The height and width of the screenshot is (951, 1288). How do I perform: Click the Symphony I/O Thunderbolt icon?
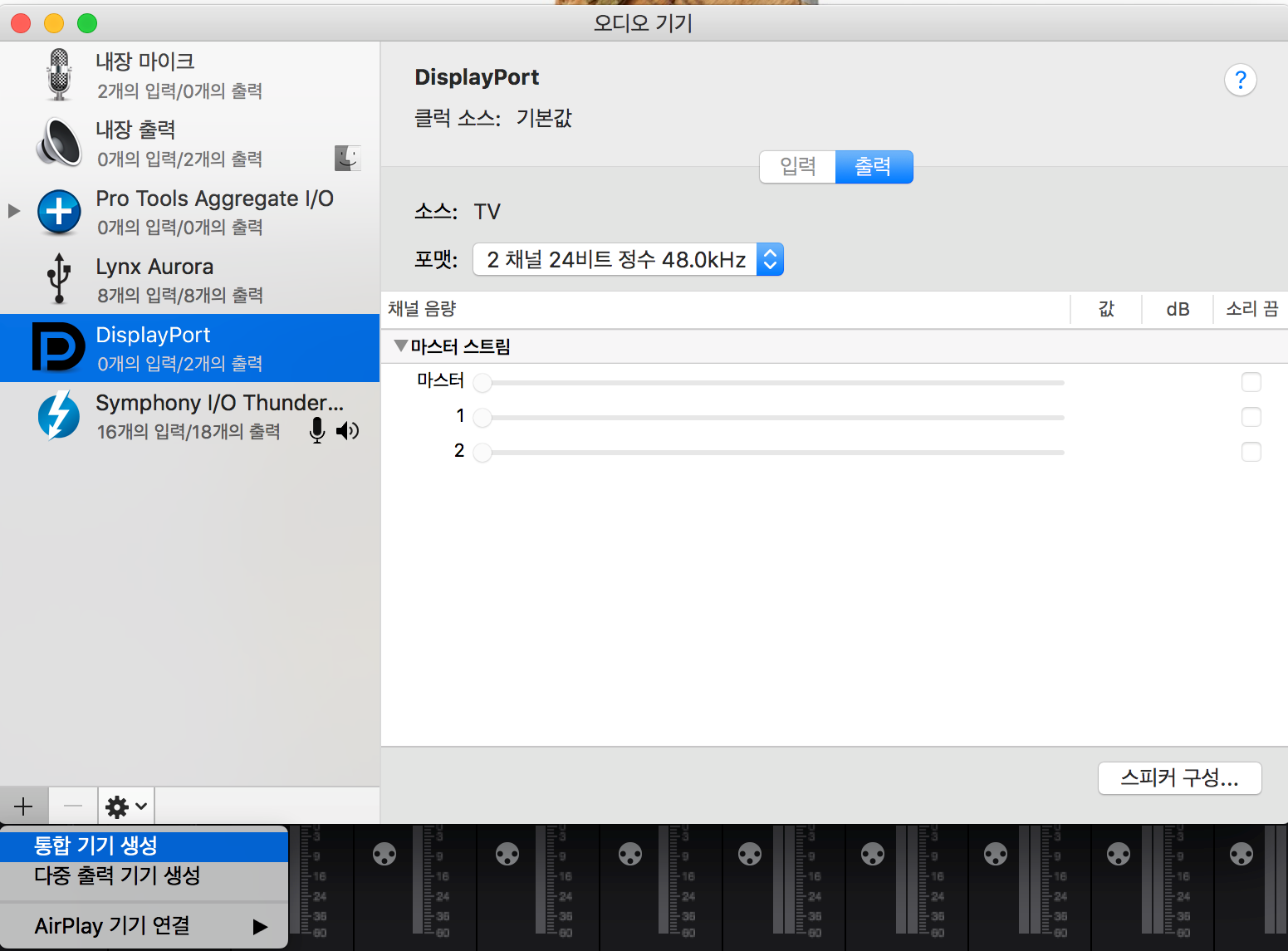[x=59, y=415]
